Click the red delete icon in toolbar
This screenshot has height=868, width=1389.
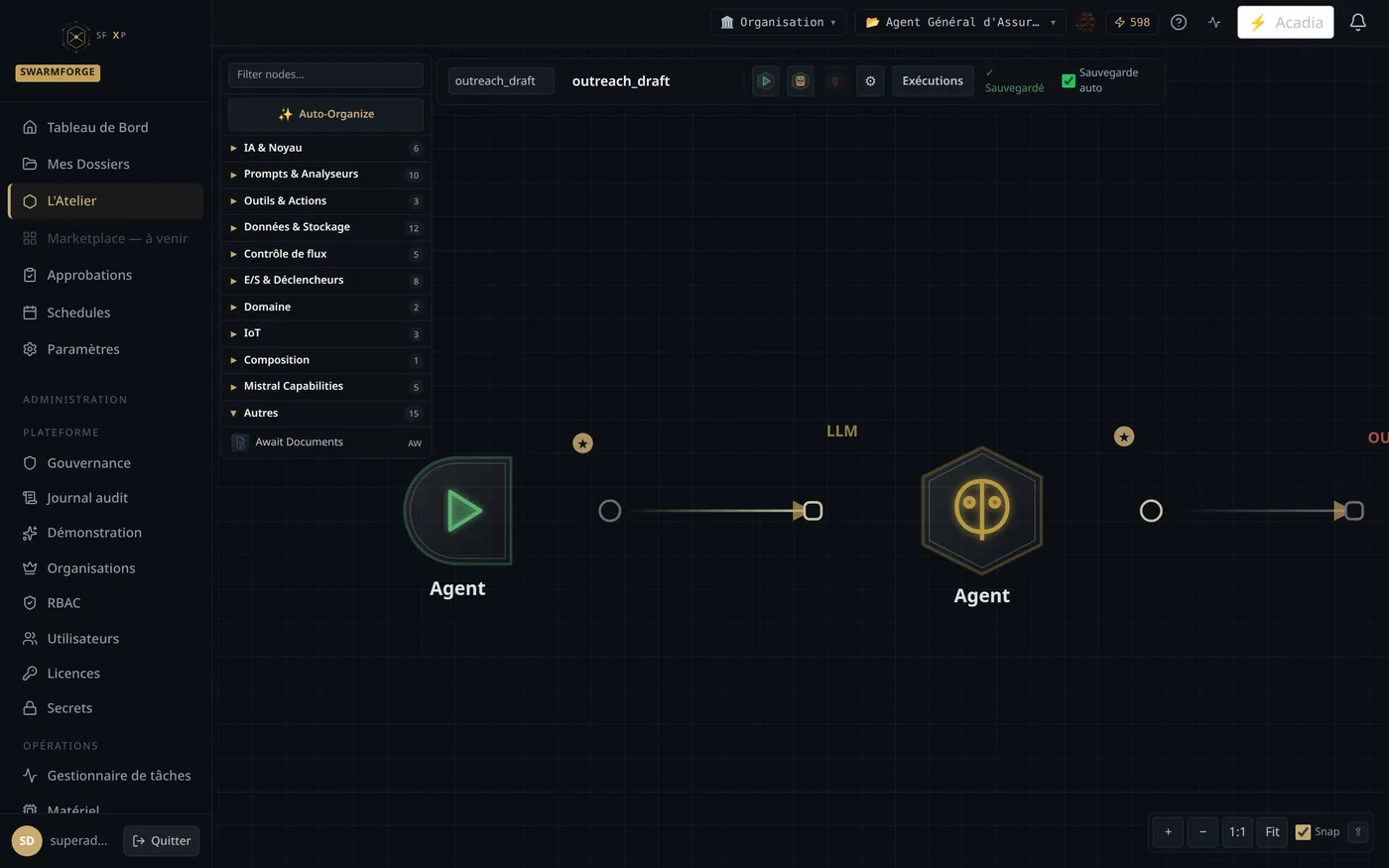(x=835, y=81)
